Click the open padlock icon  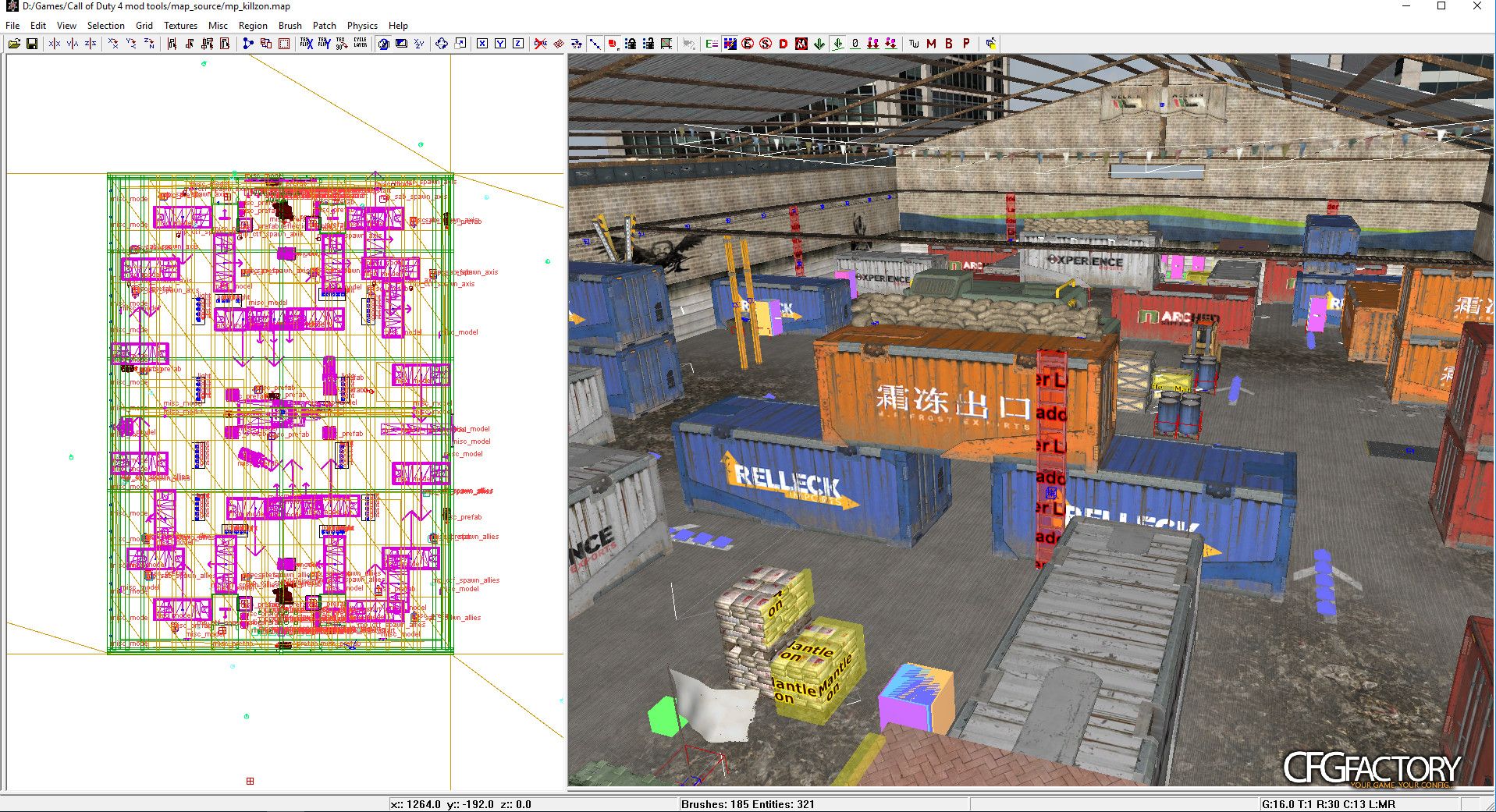[649, 44]
